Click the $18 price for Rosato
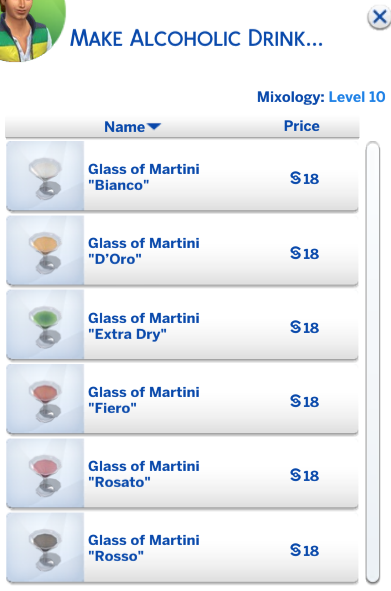 [x=304, y=475]
